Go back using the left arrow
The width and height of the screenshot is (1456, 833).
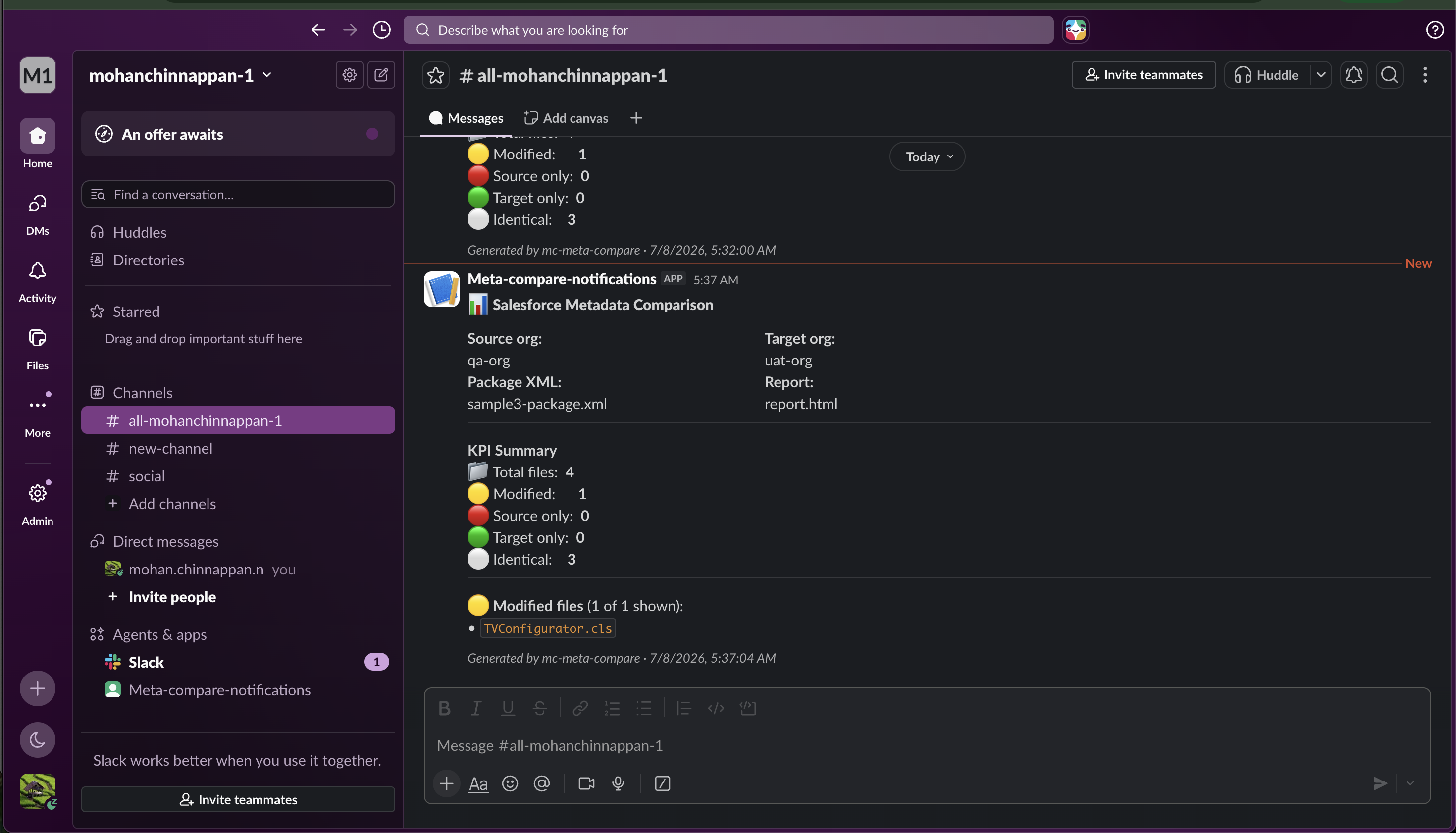coord(318,30)
